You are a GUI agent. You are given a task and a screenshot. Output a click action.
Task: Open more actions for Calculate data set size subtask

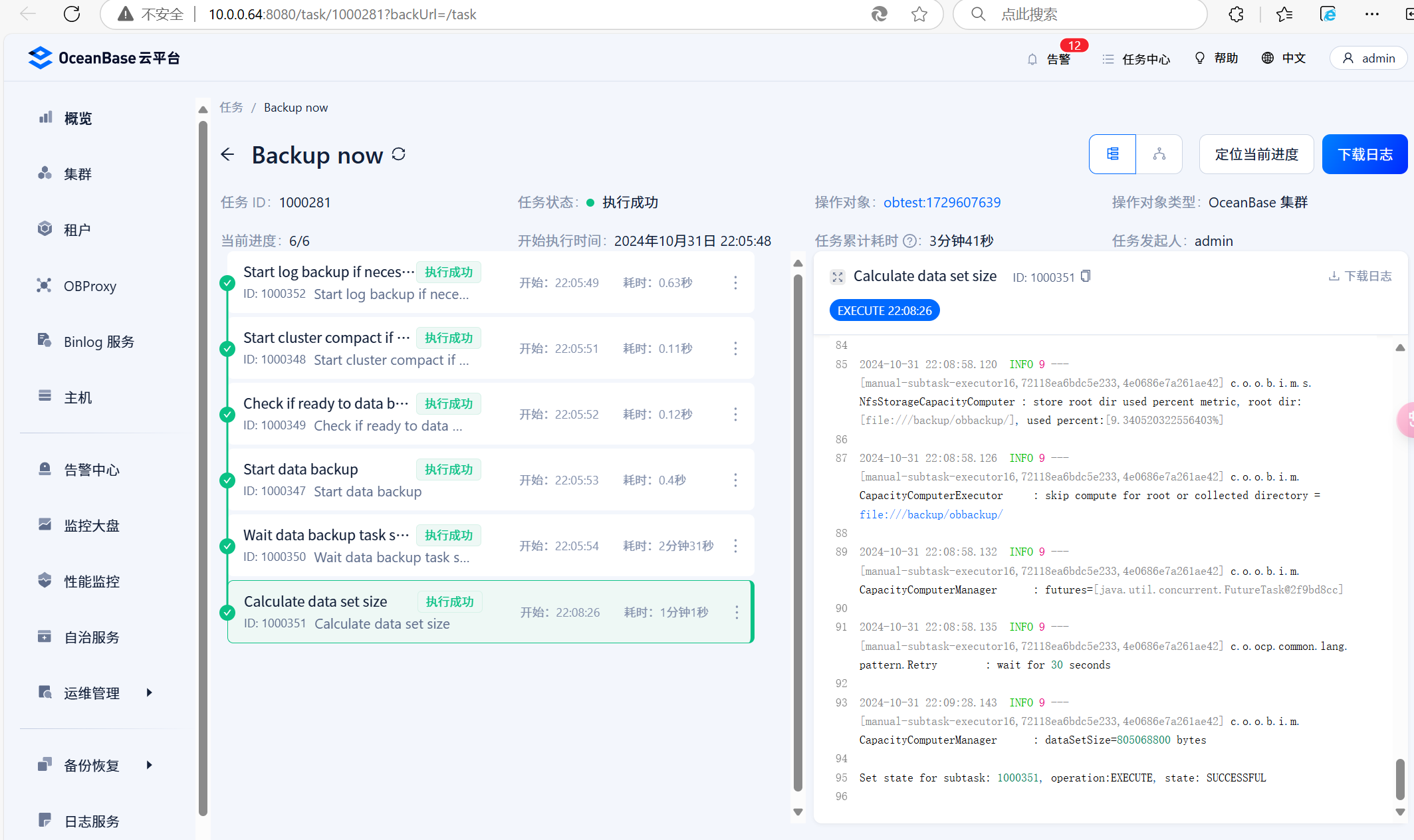(737, 613)
